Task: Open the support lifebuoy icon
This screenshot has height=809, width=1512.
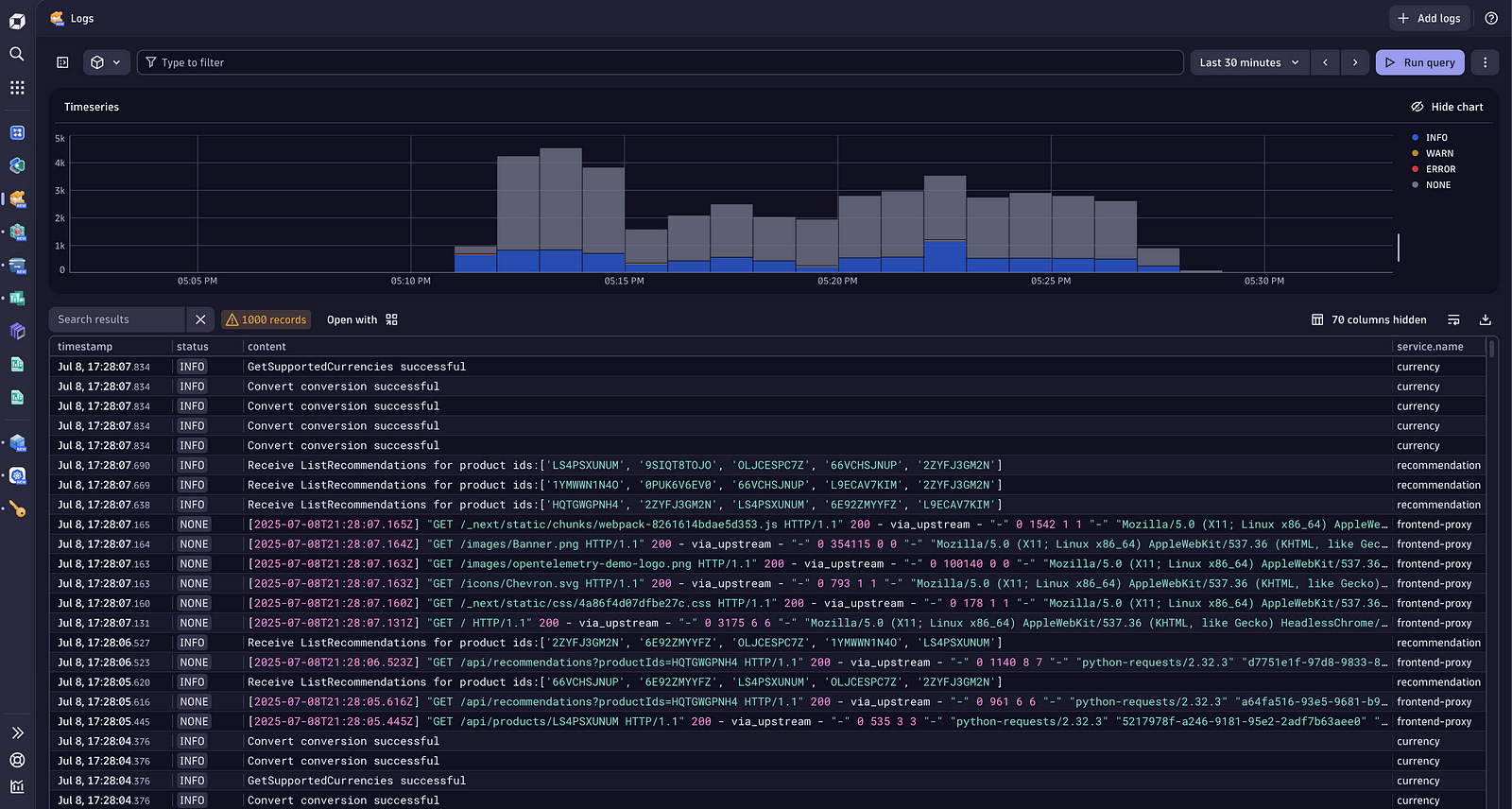Action: [x=17, y=760]
